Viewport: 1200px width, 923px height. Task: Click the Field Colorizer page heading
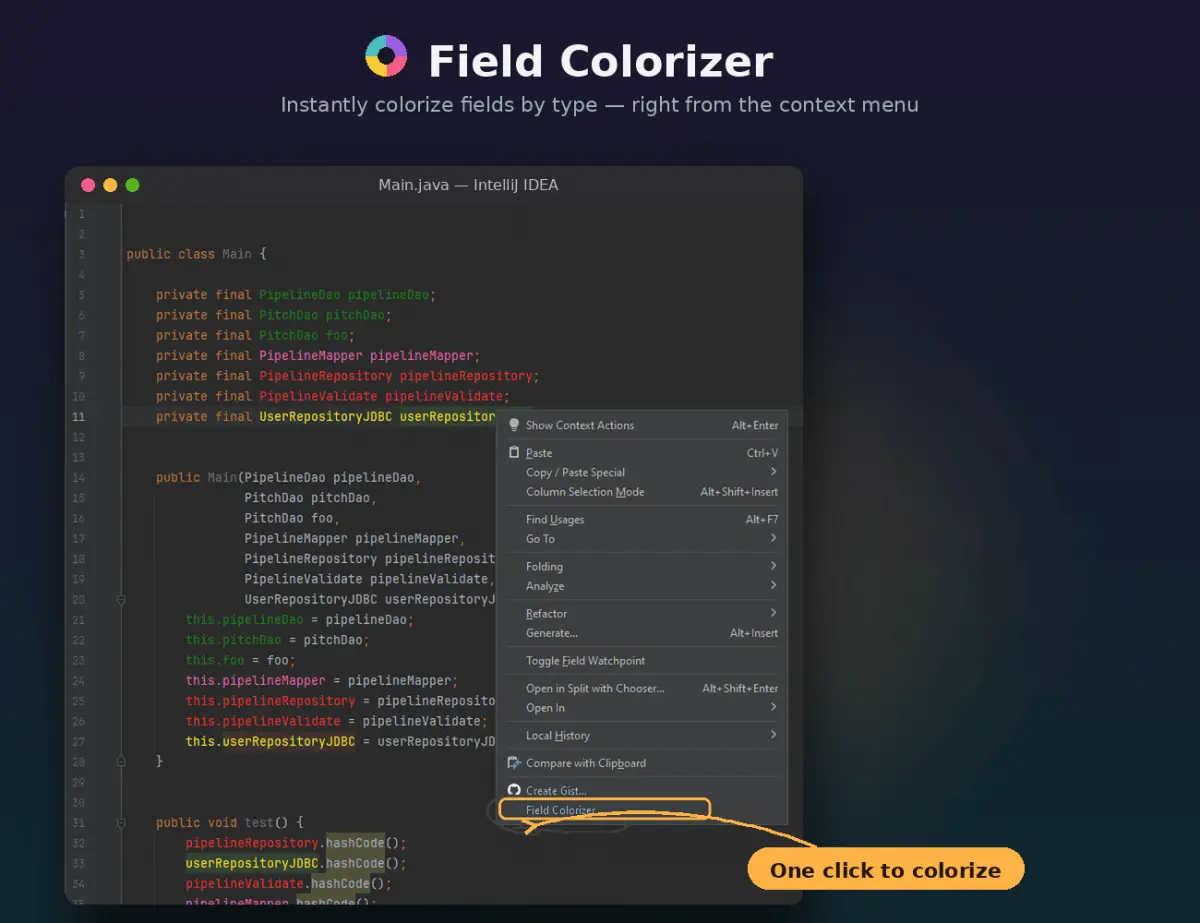pyautogui.click(x=600, y=61)
